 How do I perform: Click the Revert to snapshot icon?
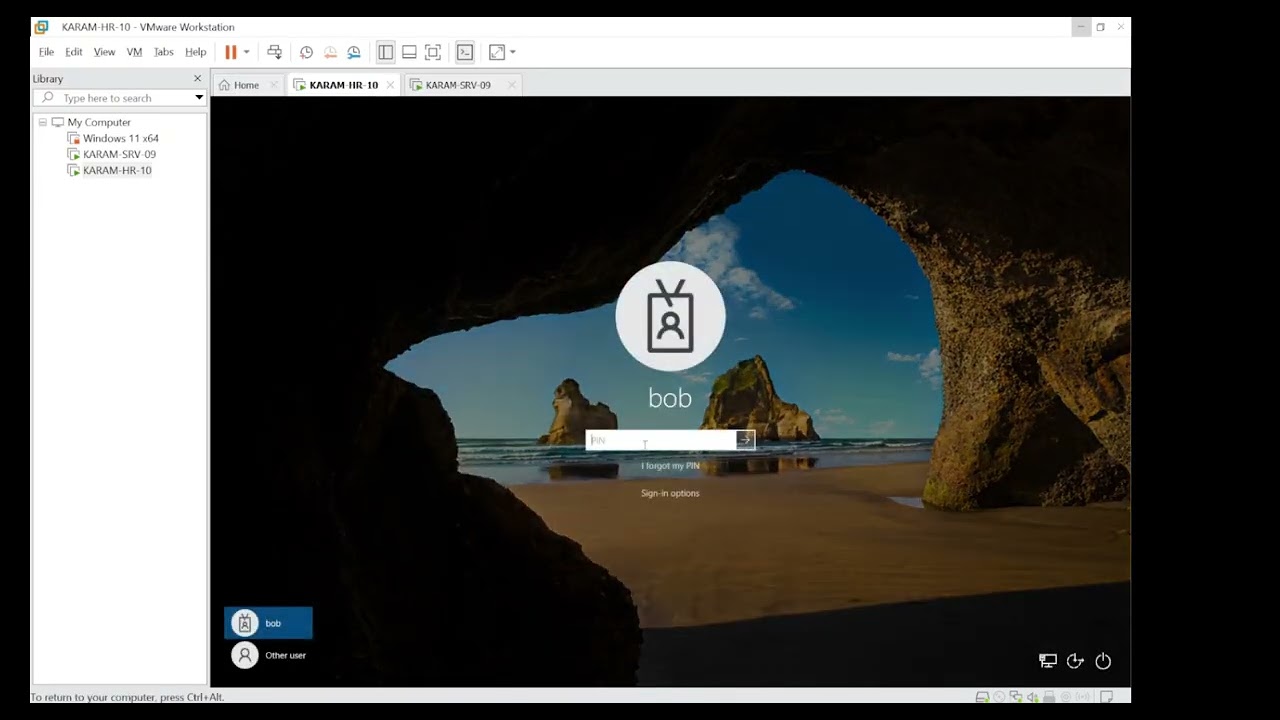pos(330,52)
